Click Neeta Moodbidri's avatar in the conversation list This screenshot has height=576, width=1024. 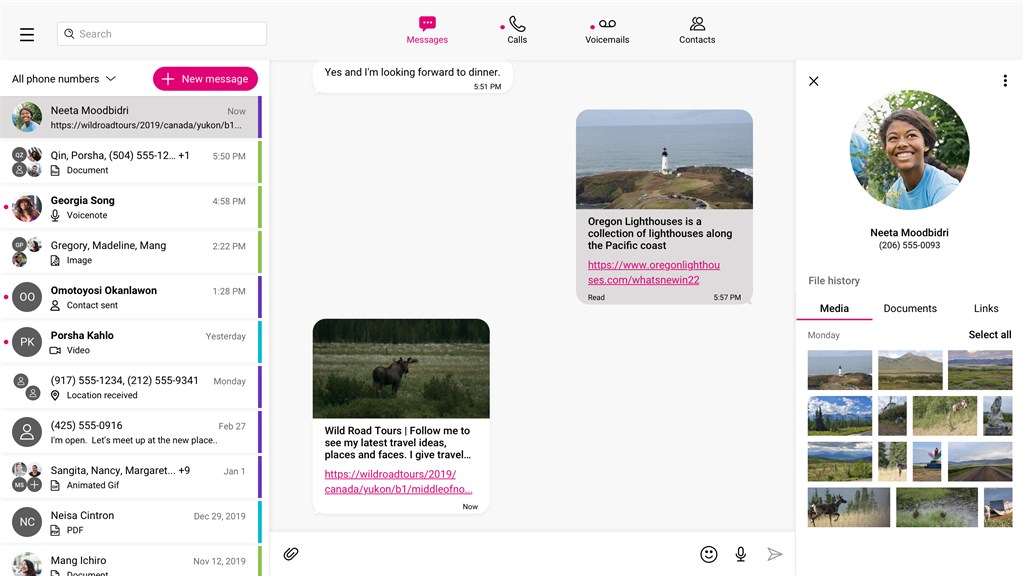tap(27, 117)
